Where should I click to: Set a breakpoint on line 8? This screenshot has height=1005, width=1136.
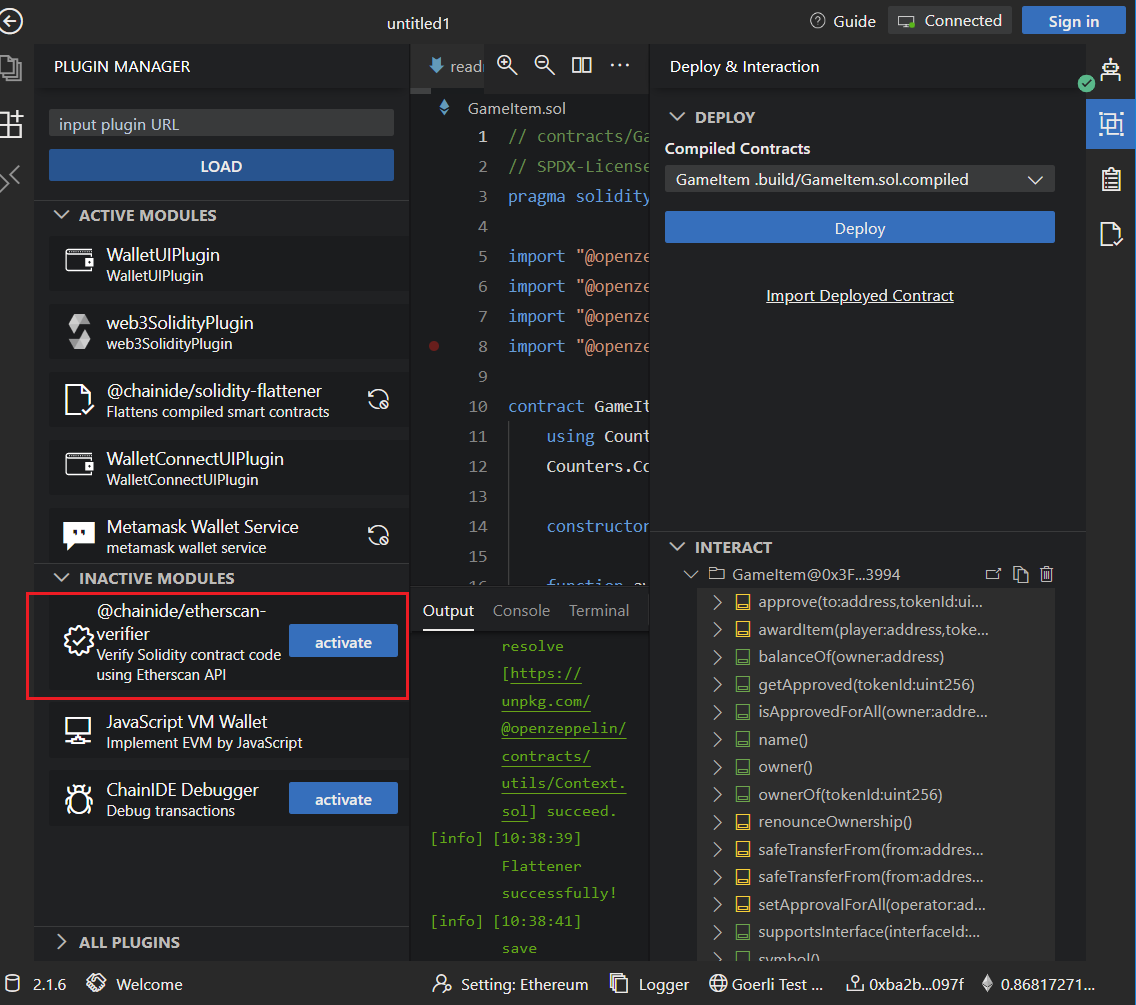click(434, 346)
